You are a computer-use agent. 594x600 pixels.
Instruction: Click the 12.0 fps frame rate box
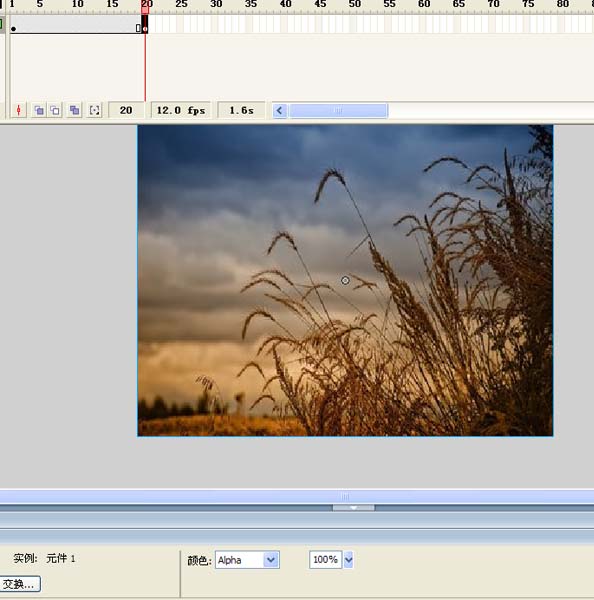pos(181,110)
